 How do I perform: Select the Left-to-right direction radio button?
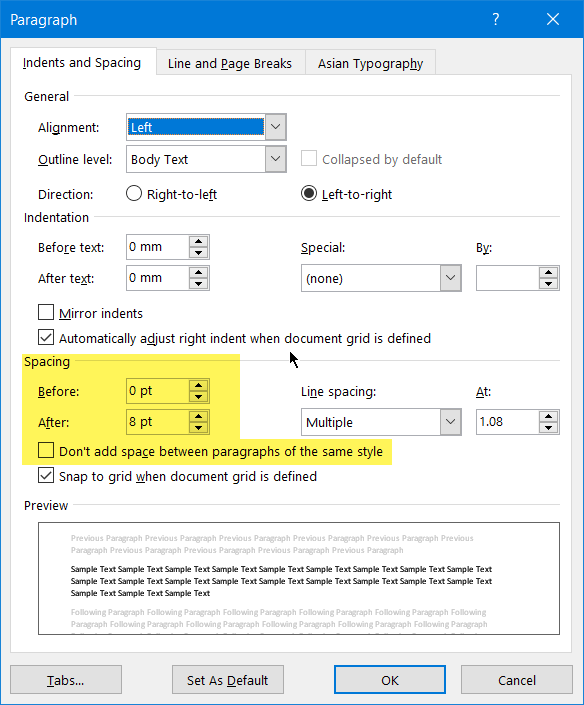[x=309, y=194]
